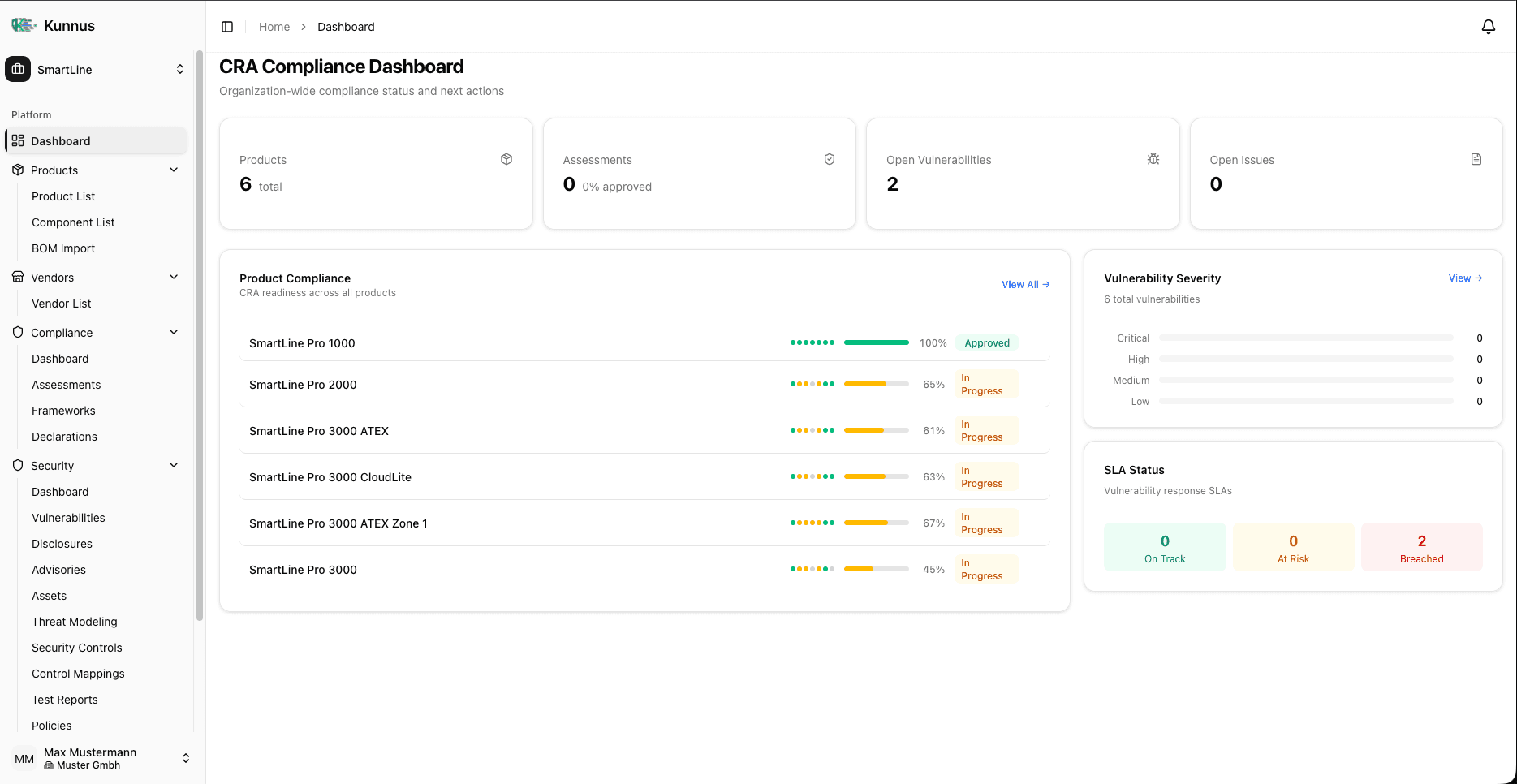Viewport: 1517px width, 784px height.
Task: Open Declarations page
Action: 64,437
